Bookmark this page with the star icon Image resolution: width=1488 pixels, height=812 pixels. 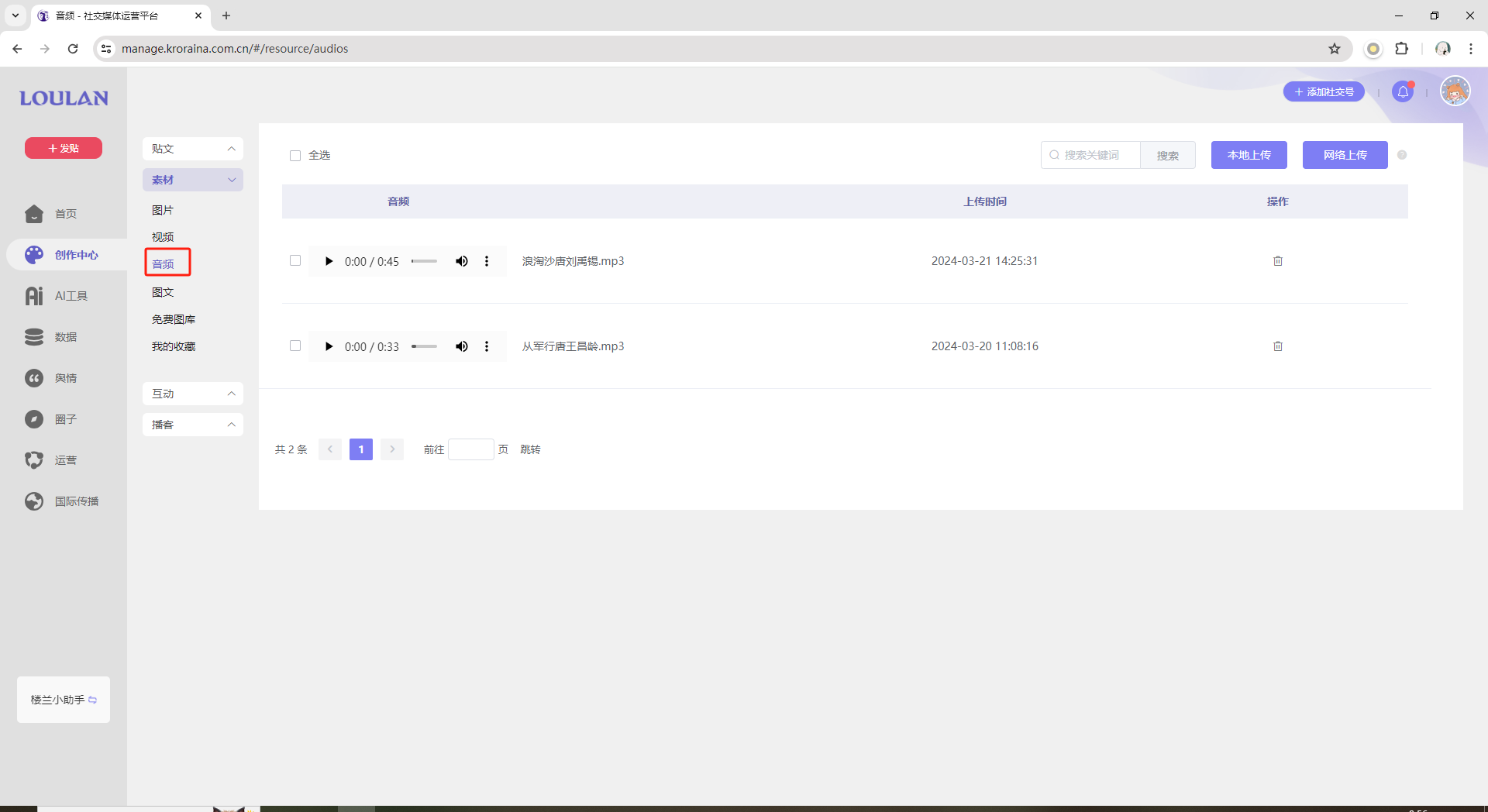tap(1335, 49)
